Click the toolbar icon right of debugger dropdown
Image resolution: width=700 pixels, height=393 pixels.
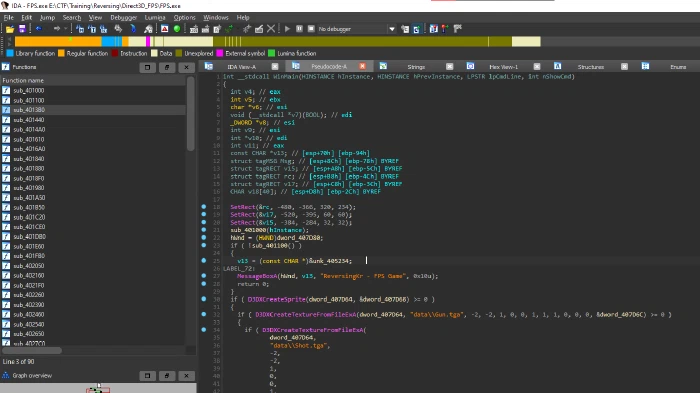(x=405, y=29)
